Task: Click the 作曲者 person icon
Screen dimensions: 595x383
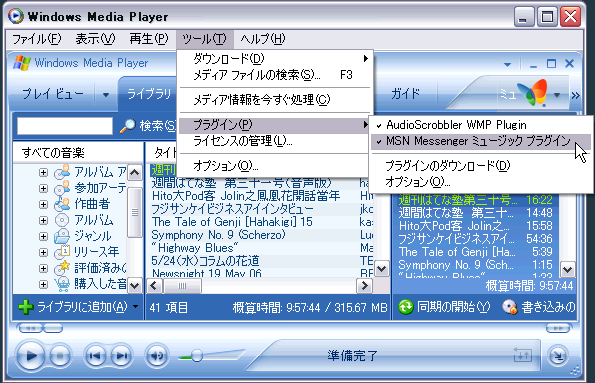Action: pos(62,204)
